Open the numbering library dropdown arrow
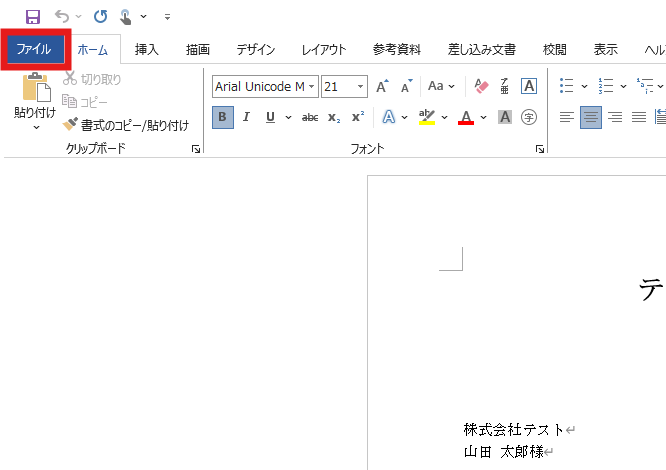Image resolution: width=666 pixels, height=470 pixels. (x=623, y=86)
